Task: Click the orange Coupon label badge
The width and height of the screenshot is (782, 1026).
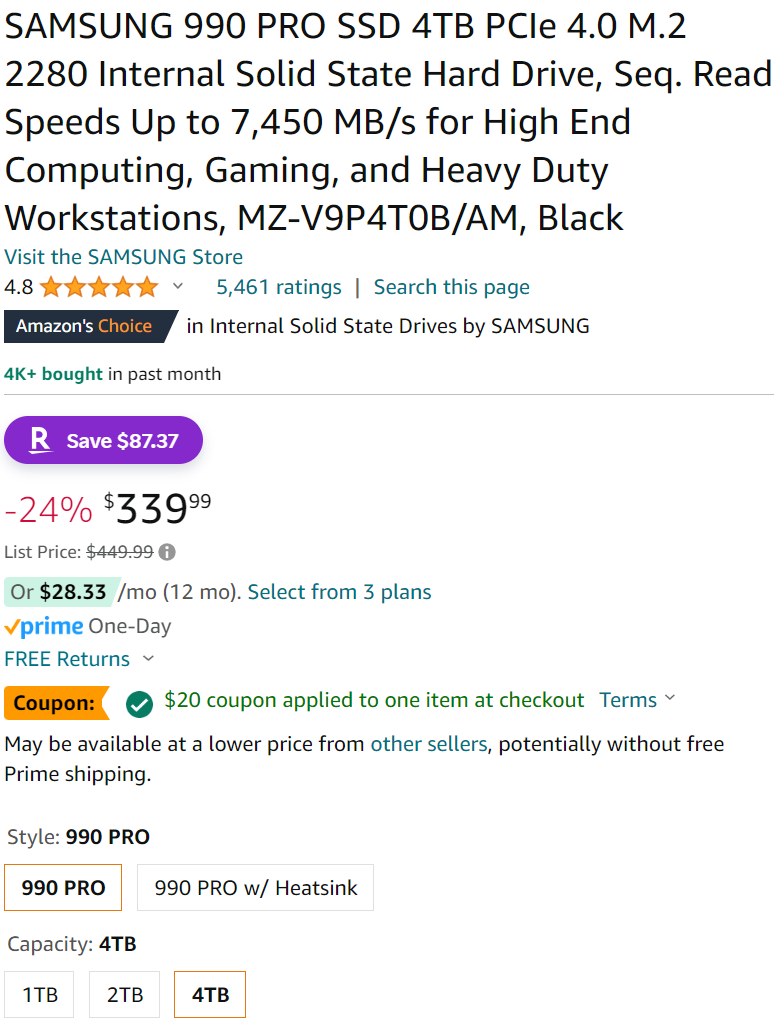Action: 56,703
